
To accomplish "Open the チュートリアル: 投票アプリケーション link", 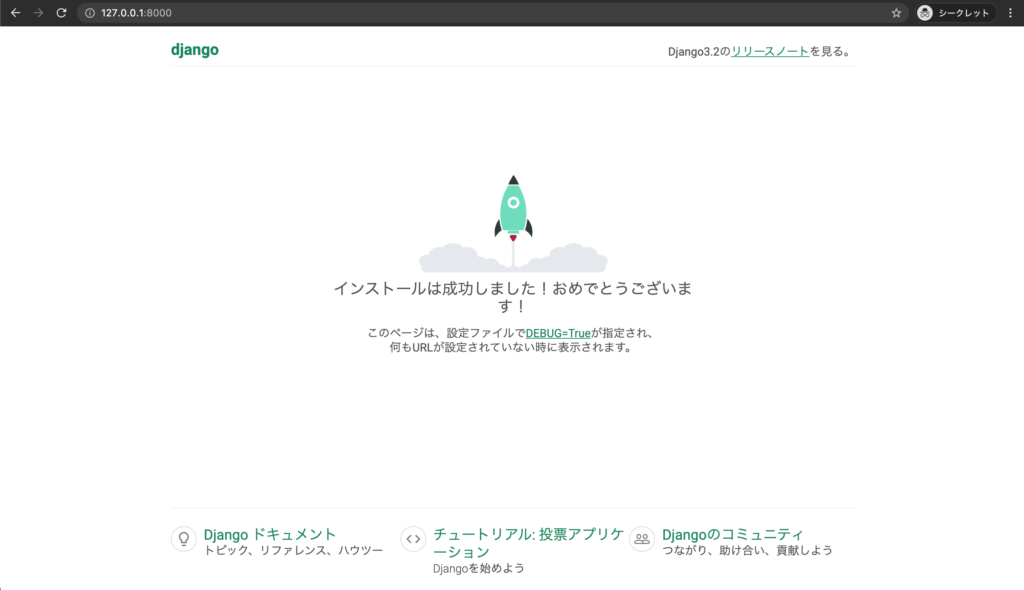I will point(528,543).
